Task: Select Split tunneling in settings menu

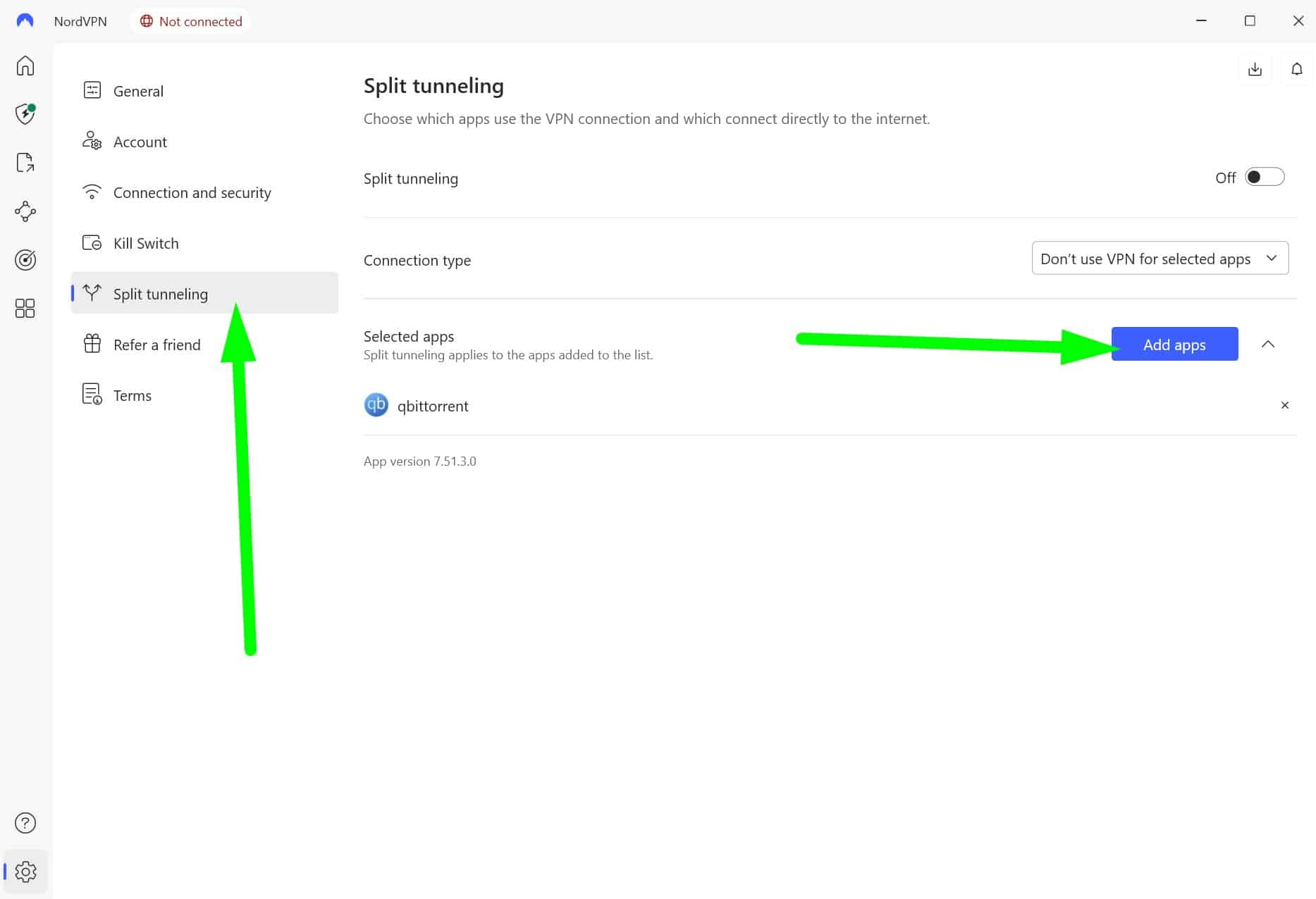Action: pos(204,293)
